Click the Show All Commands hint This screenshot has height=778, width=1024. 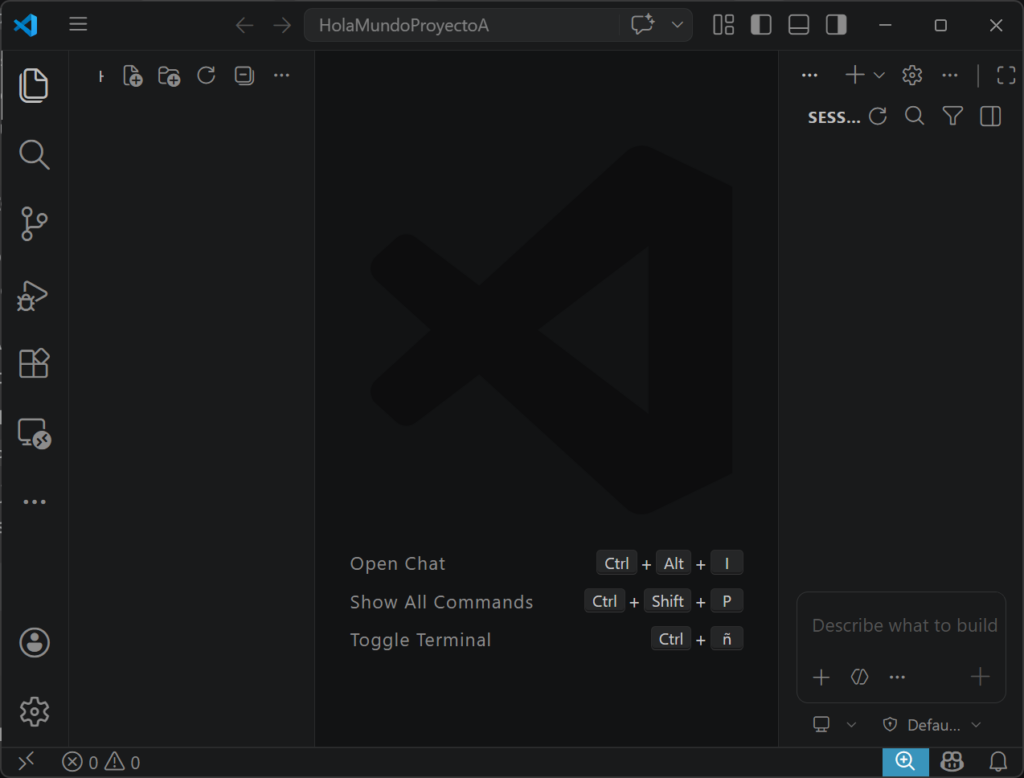pyautogui.click(x=441, y=602)
